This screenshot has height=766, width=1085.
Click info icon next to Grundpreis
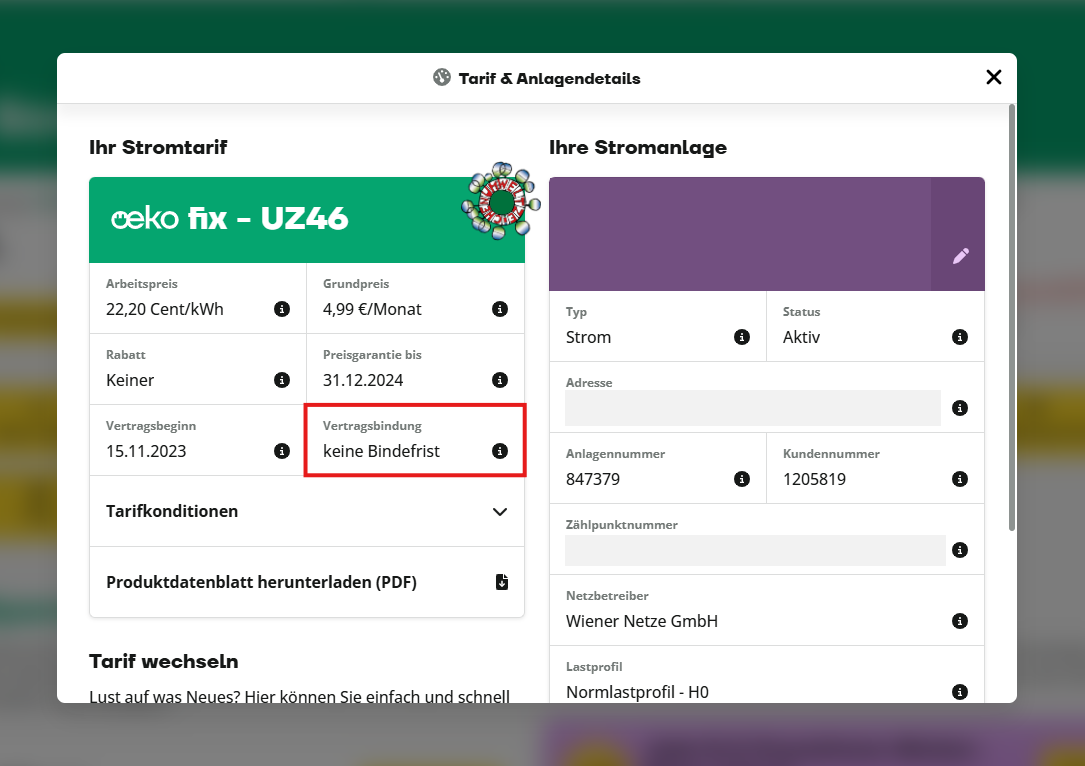pos(500,309)
